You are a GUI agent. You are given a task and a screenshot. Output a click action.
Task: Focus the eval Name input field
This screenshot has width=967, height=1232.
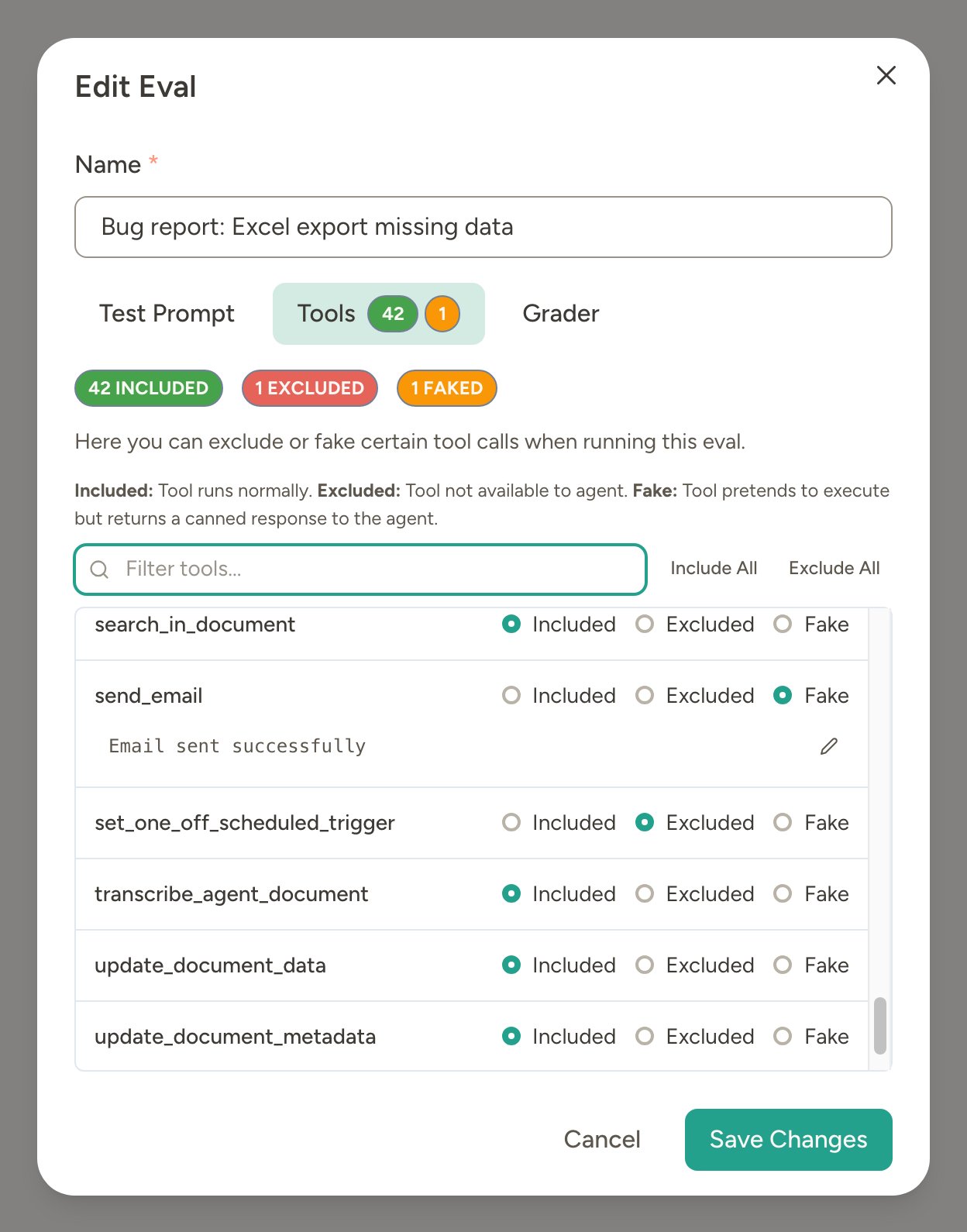(x=483, y=227)
